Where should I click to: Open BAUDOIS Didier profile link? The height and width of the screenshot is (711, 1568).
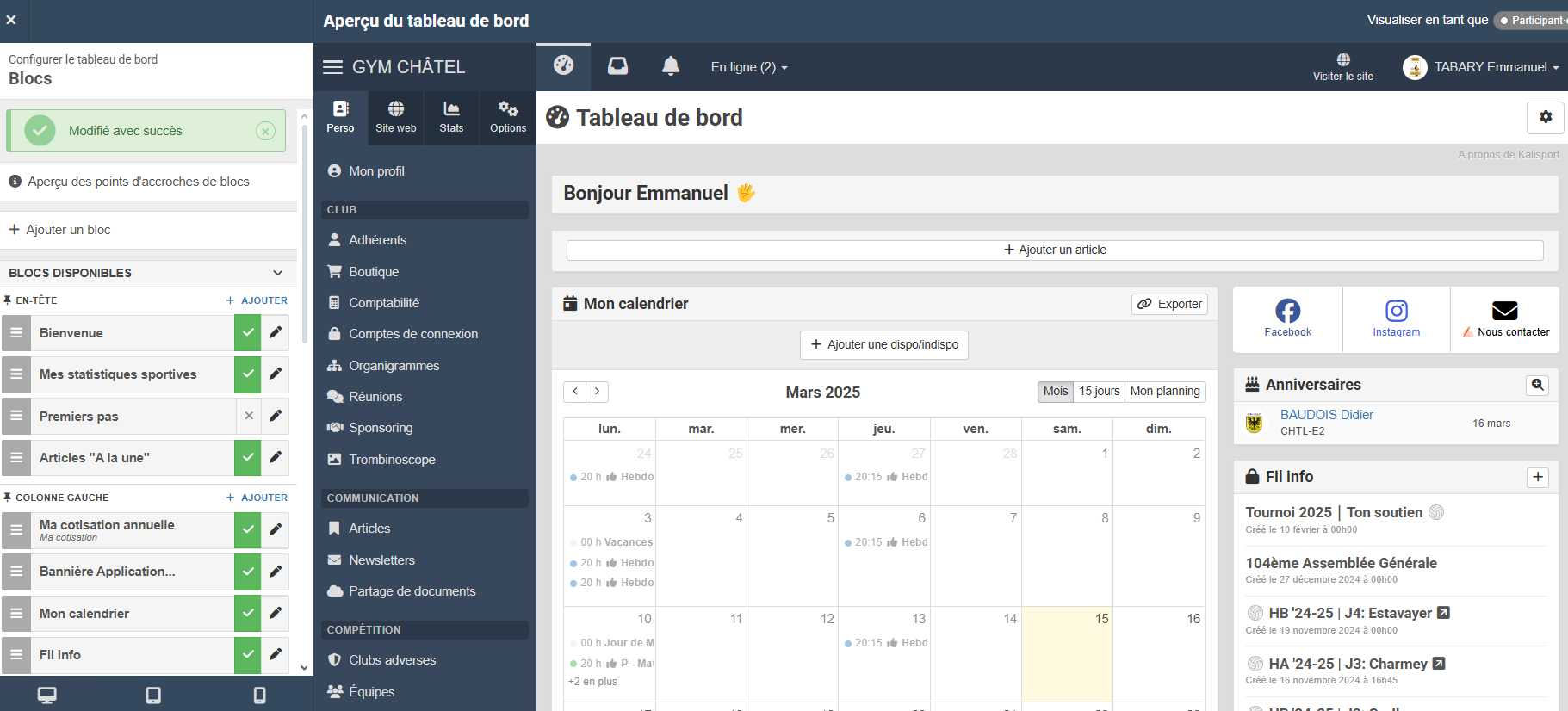[1326, 415]
